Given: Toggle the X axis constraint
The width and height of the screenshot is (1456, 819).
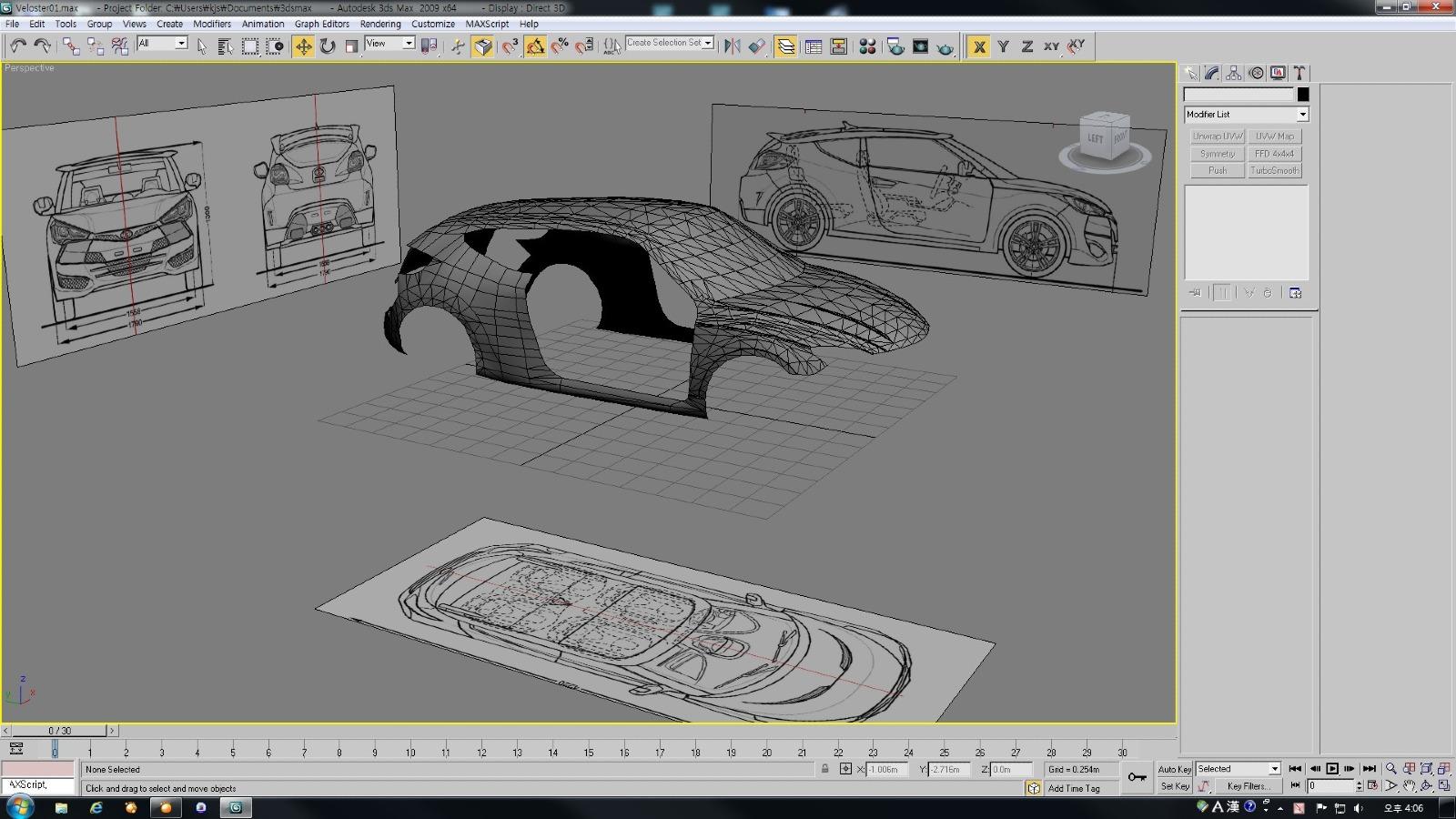Looking at the screenshot, I should tap(979, 46).
